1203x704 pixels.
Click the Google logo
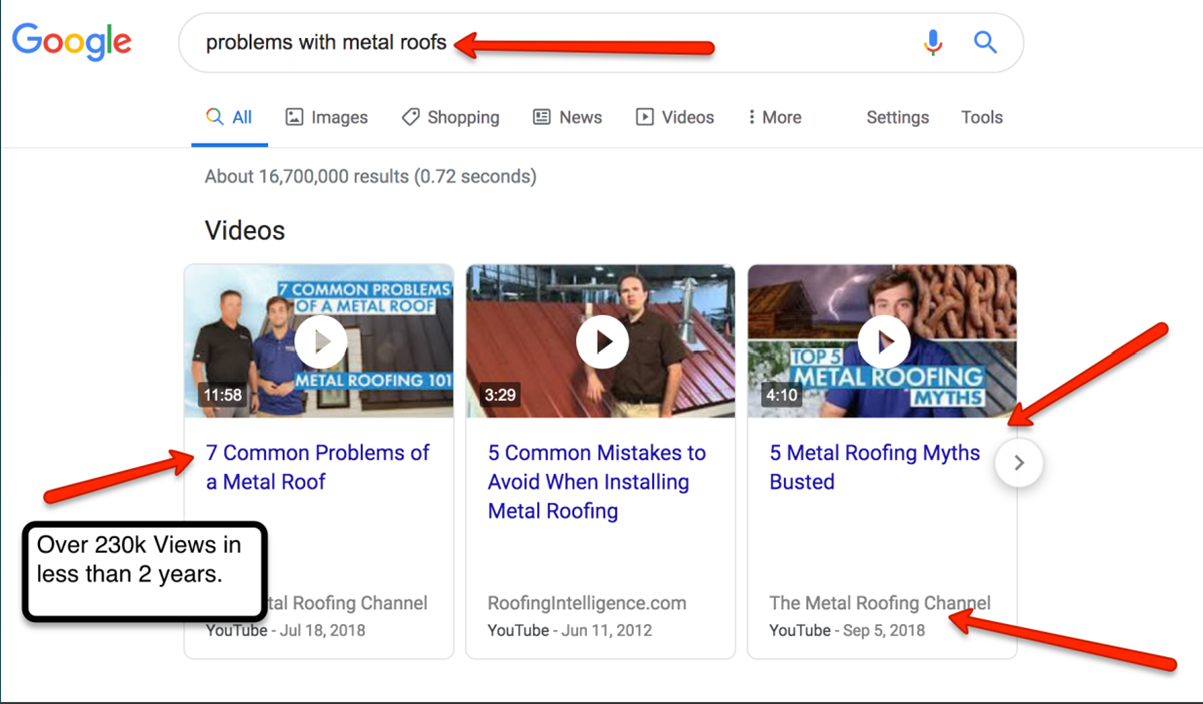click(x=71, y=41)
